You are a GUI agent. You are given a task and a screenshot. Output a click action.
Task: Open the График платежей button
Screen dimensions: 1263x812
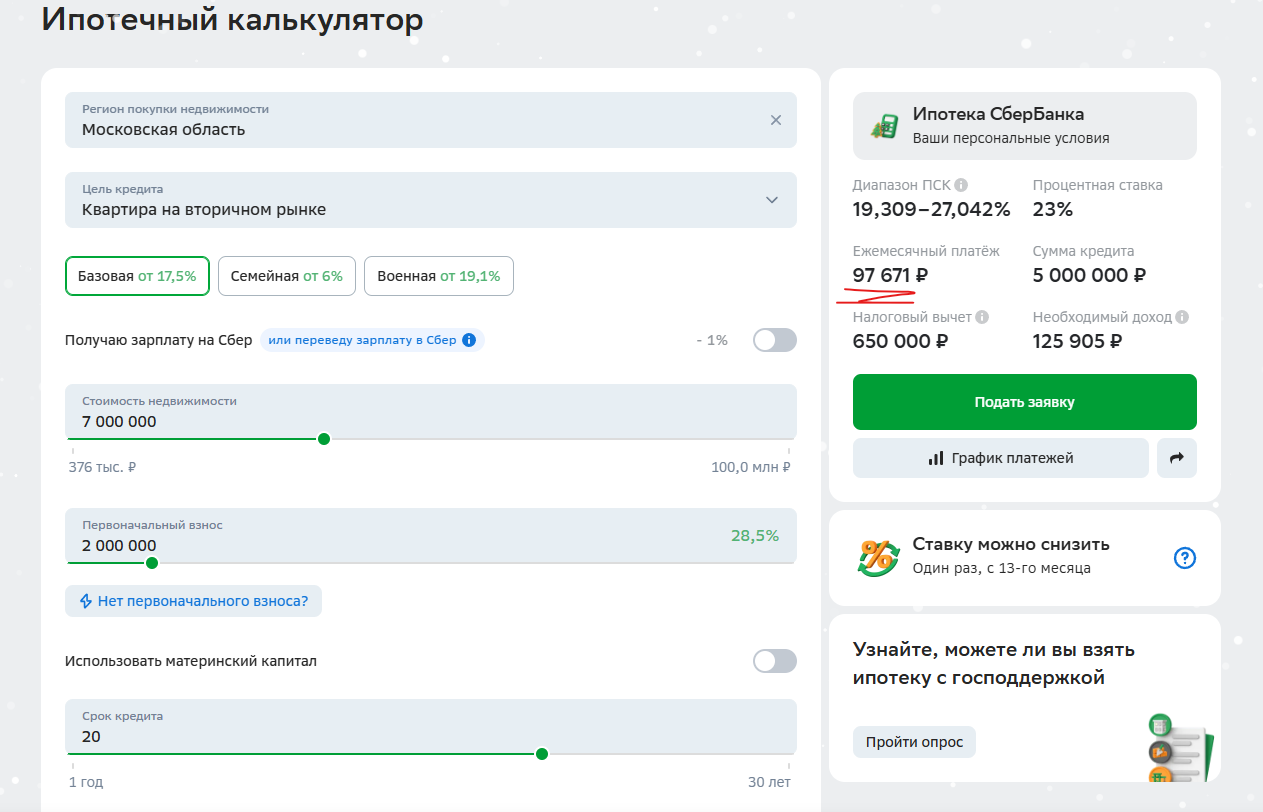[1000, 458]
